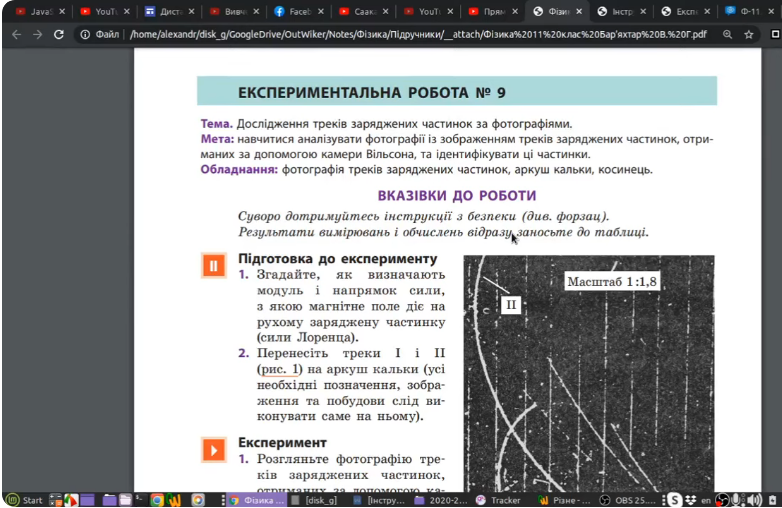Click the 'Підготовка до експерименту' heading
The width and height of the screenshot is (782, 508).
pyautogui.click(x=338, y=259)
